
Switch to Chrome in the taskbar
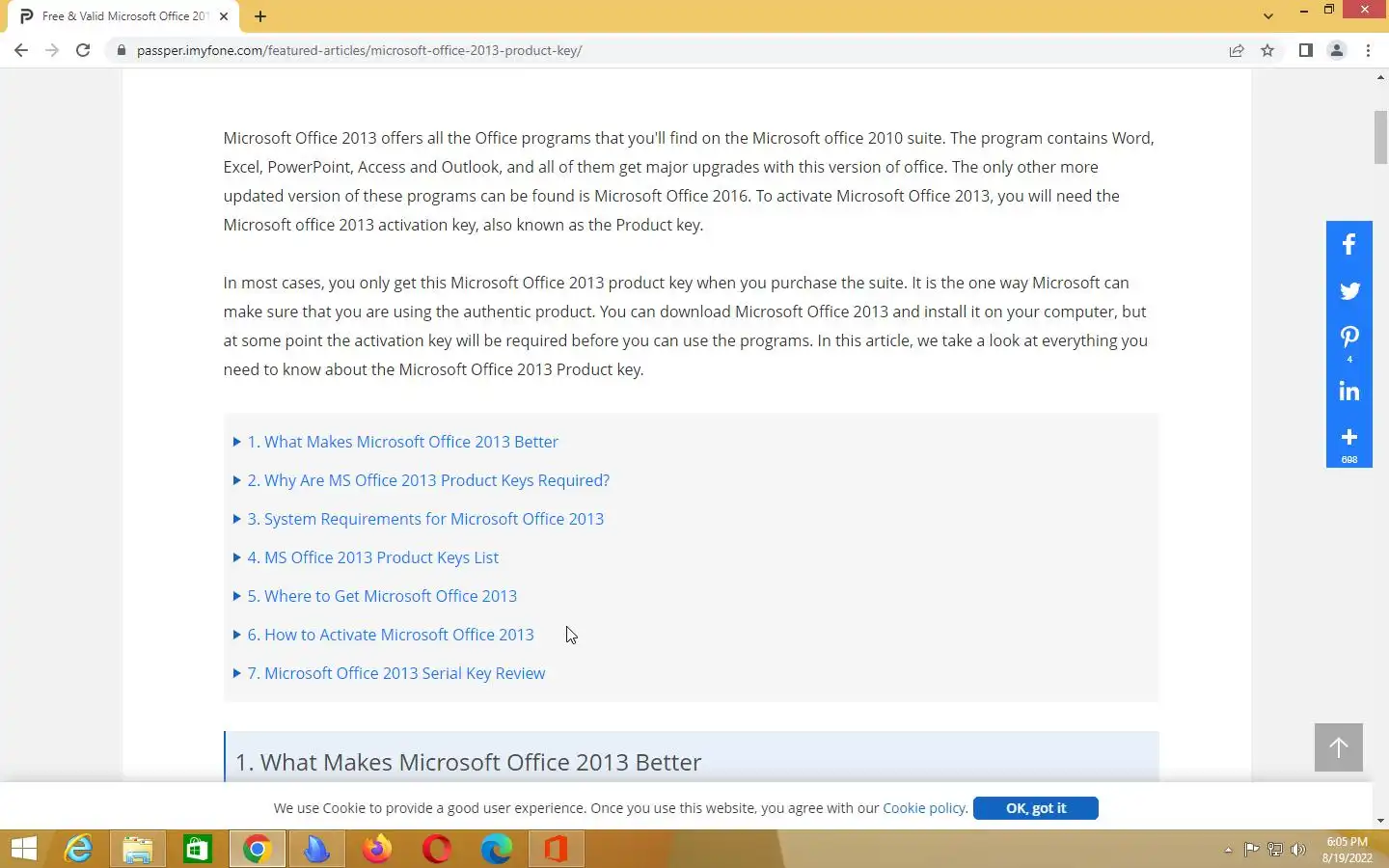(258, 849)
